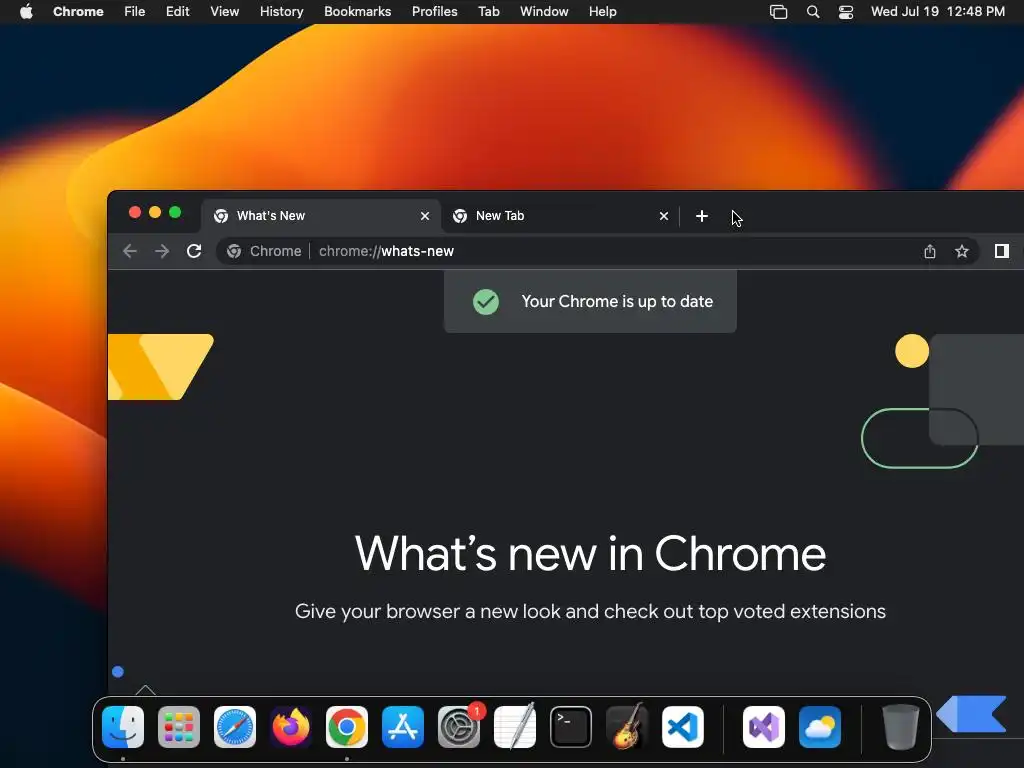This screenshot has height=768, width=1024.
Task: Close the New Tab tab
Action: click(x=664, y=216)
